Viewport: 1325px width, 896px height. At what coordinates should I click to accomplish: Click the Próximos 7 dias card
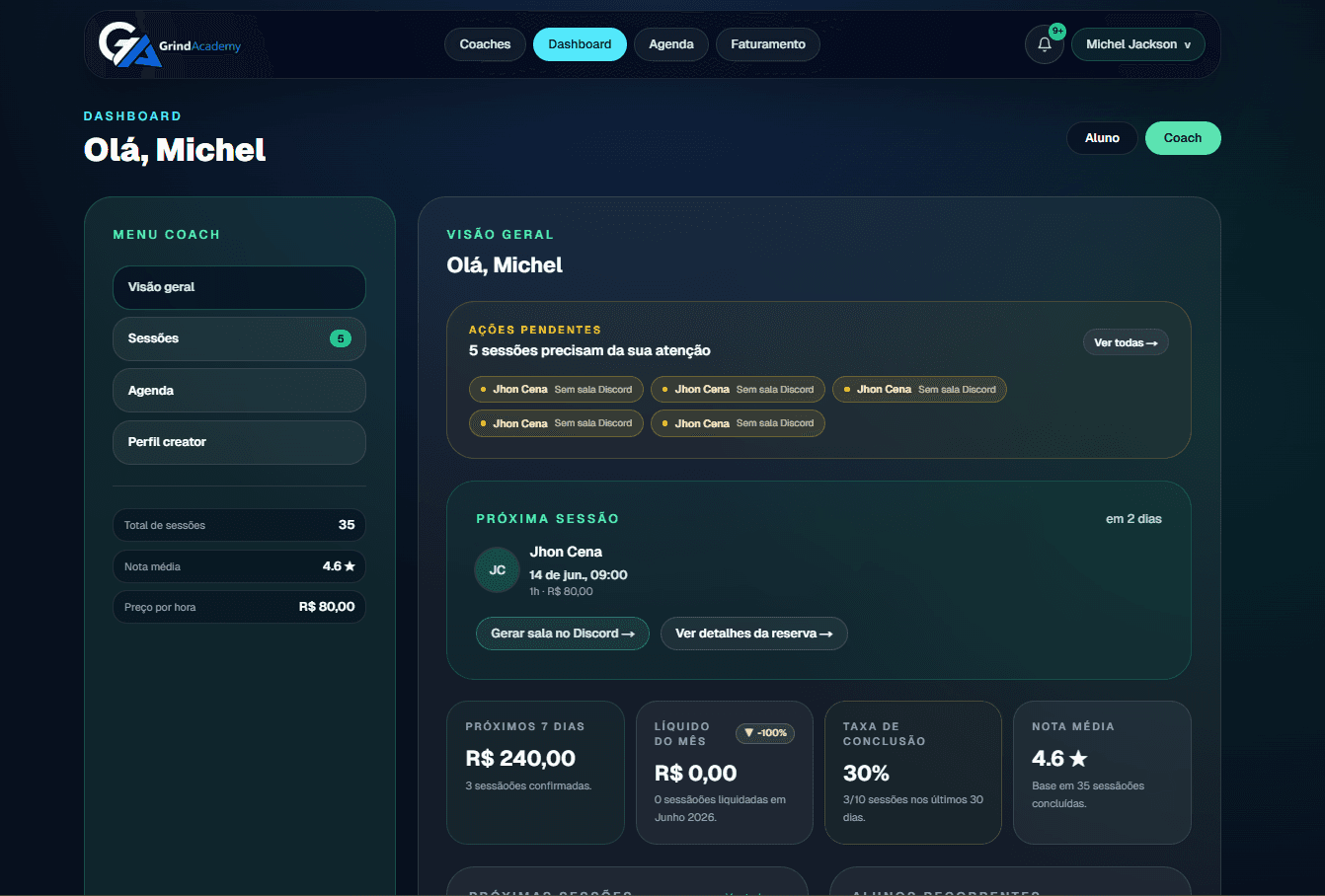[x=535, y=773]
